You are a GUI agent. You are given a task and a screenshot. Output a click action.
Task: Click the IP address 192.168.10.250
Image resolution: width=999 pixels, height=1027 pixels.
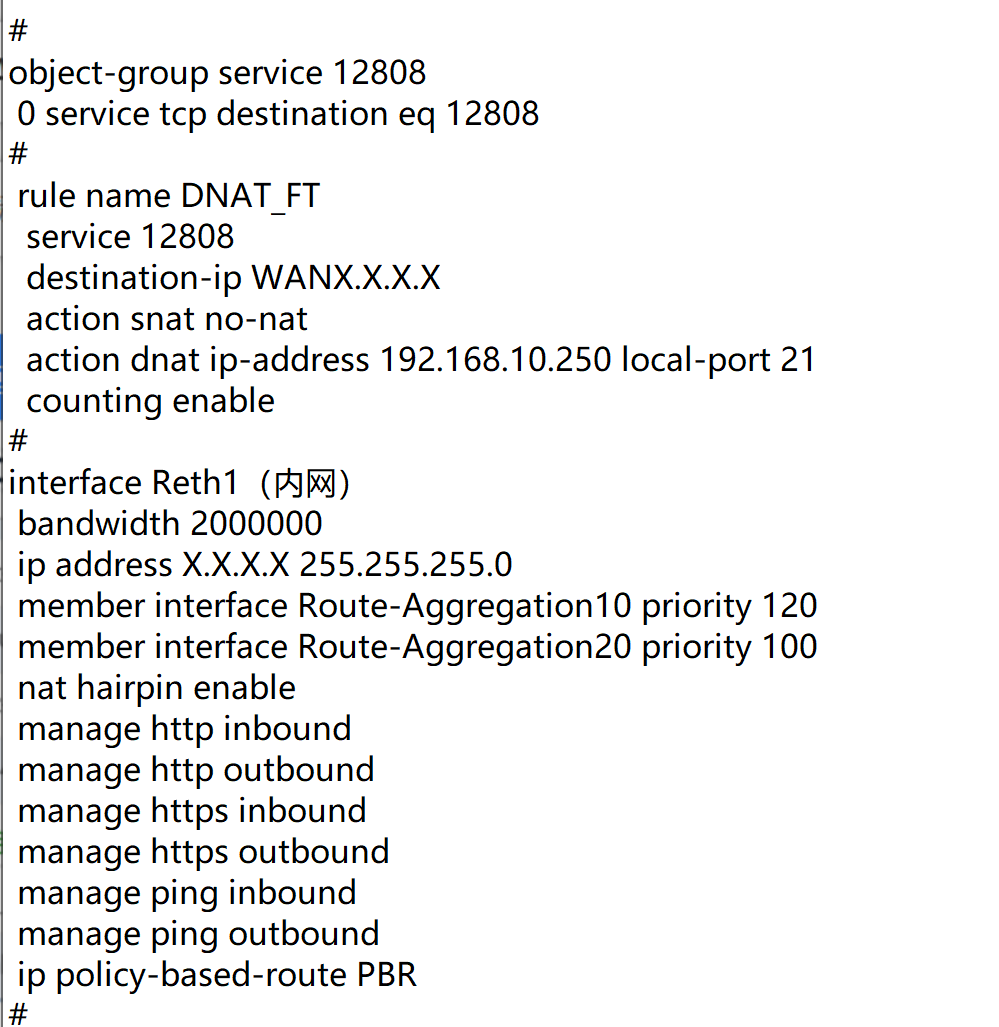click(x=495, y=360)
